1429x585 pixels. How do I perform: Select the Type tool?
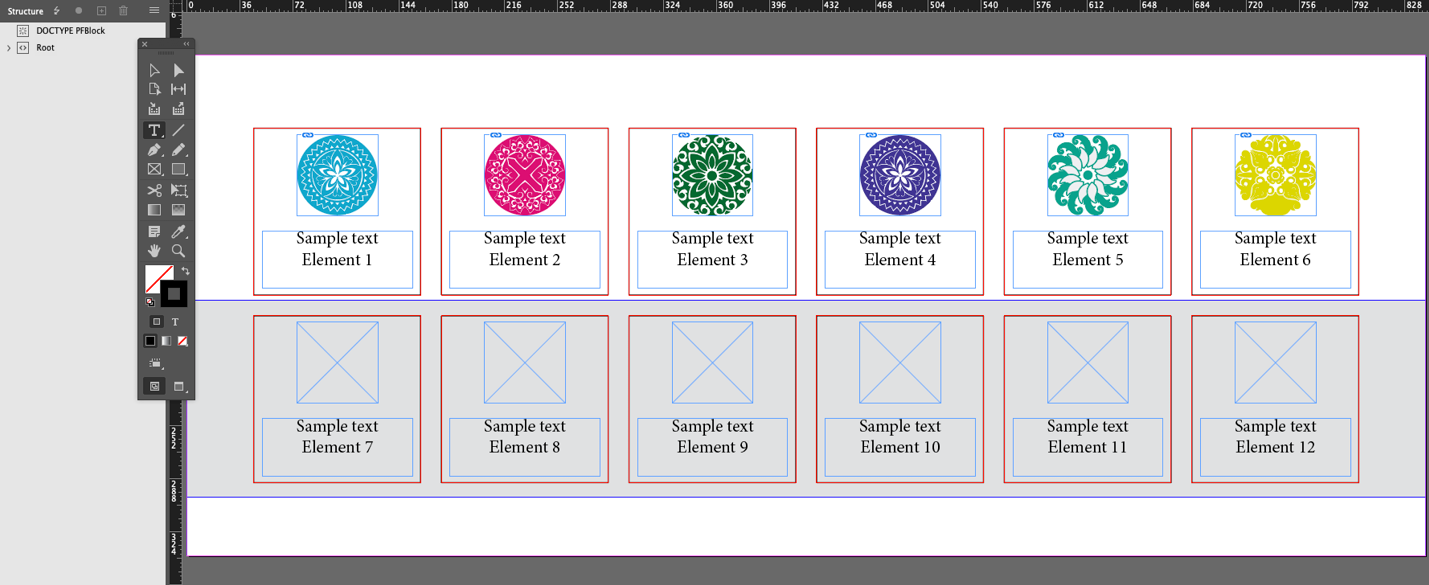point(154,130)
